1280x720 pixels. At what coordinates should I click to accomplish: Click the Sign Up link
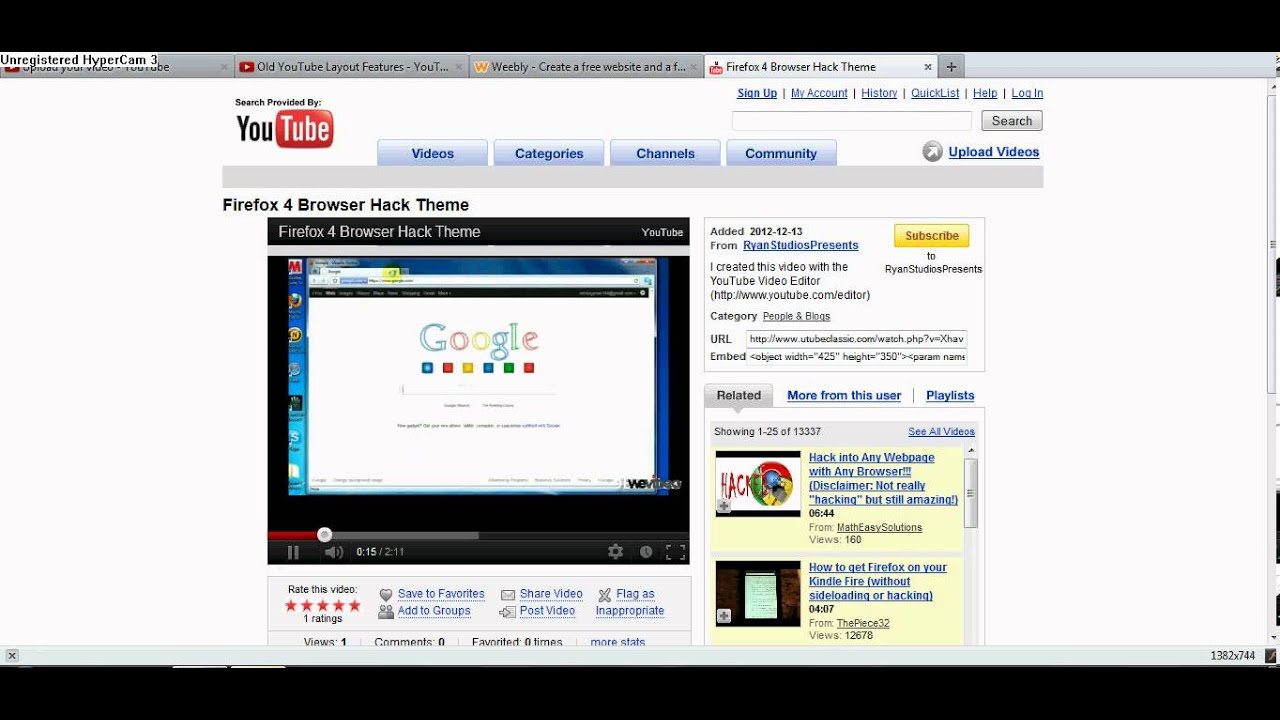757,93
